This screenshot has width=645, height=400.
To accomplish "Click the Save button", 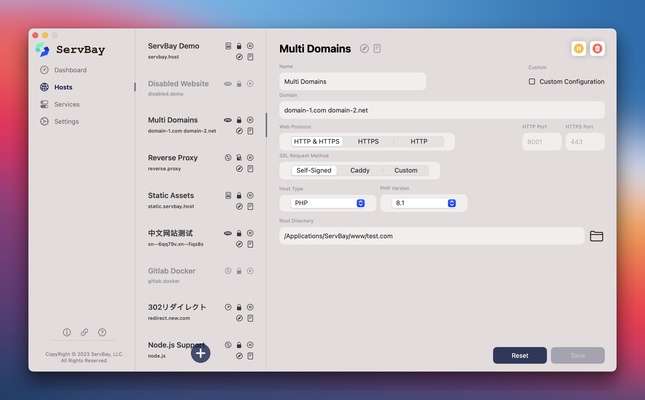I will (578, 356).
